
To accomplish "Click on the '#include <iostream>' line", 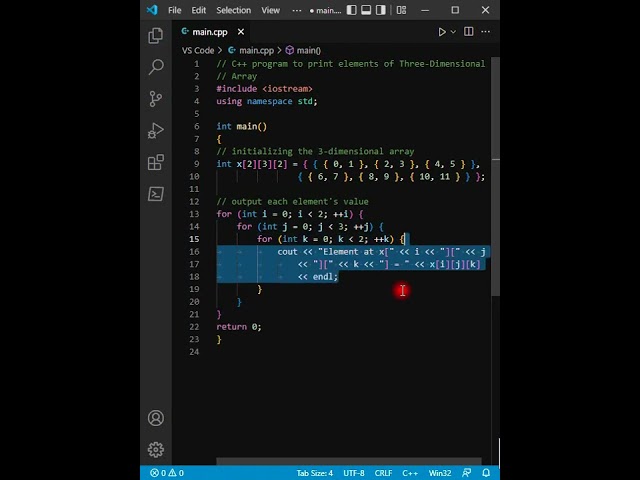I will pyautogui.click(x=264, y=89).
